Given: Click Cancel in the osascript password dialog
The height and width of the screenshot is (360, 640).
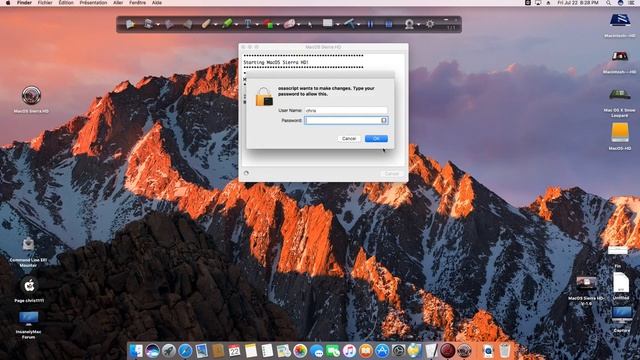Looking at the screenshot, I should click(349, 139).
